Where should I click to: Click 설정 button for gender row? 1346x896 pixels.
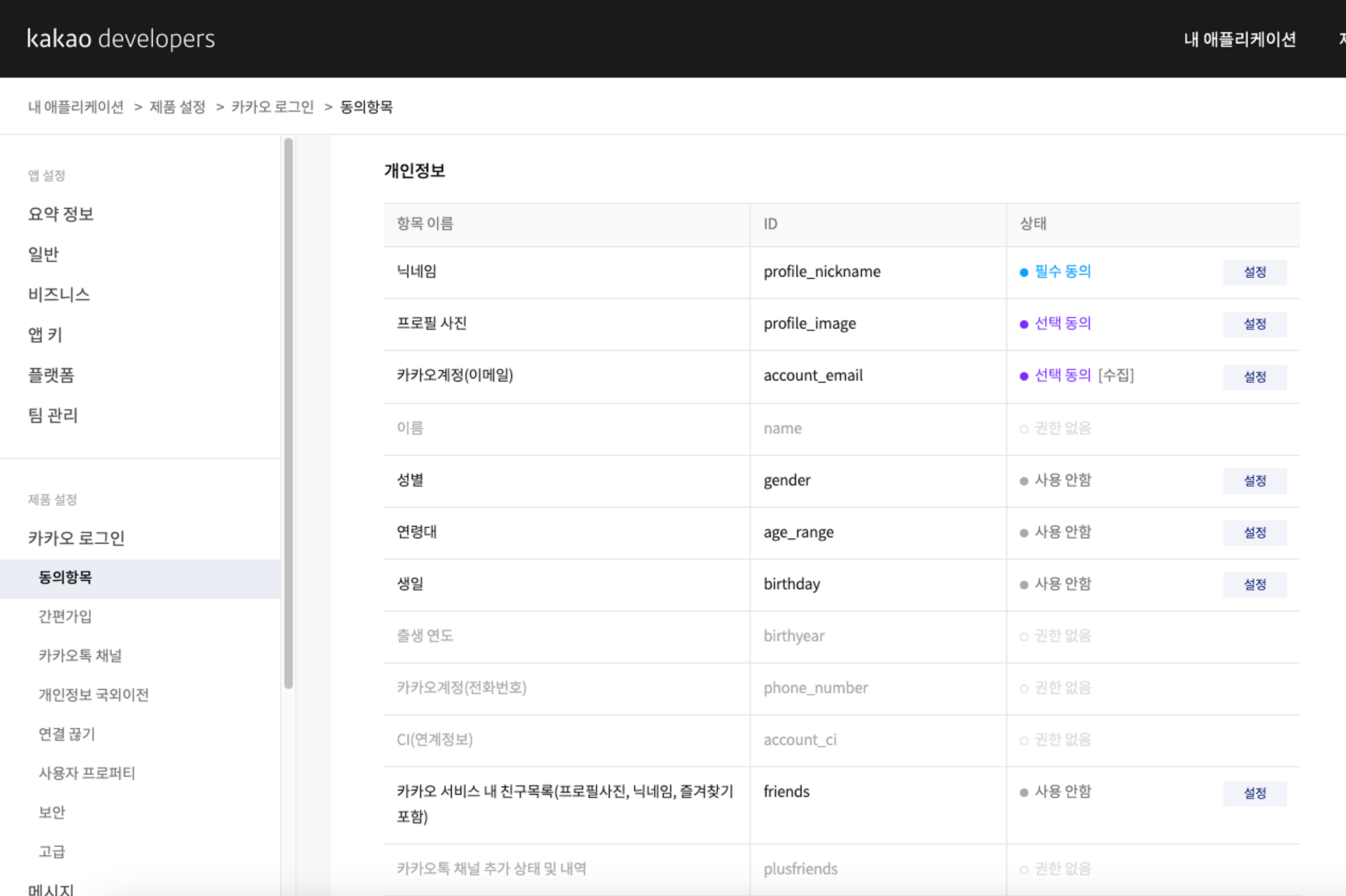[1254, 480]
